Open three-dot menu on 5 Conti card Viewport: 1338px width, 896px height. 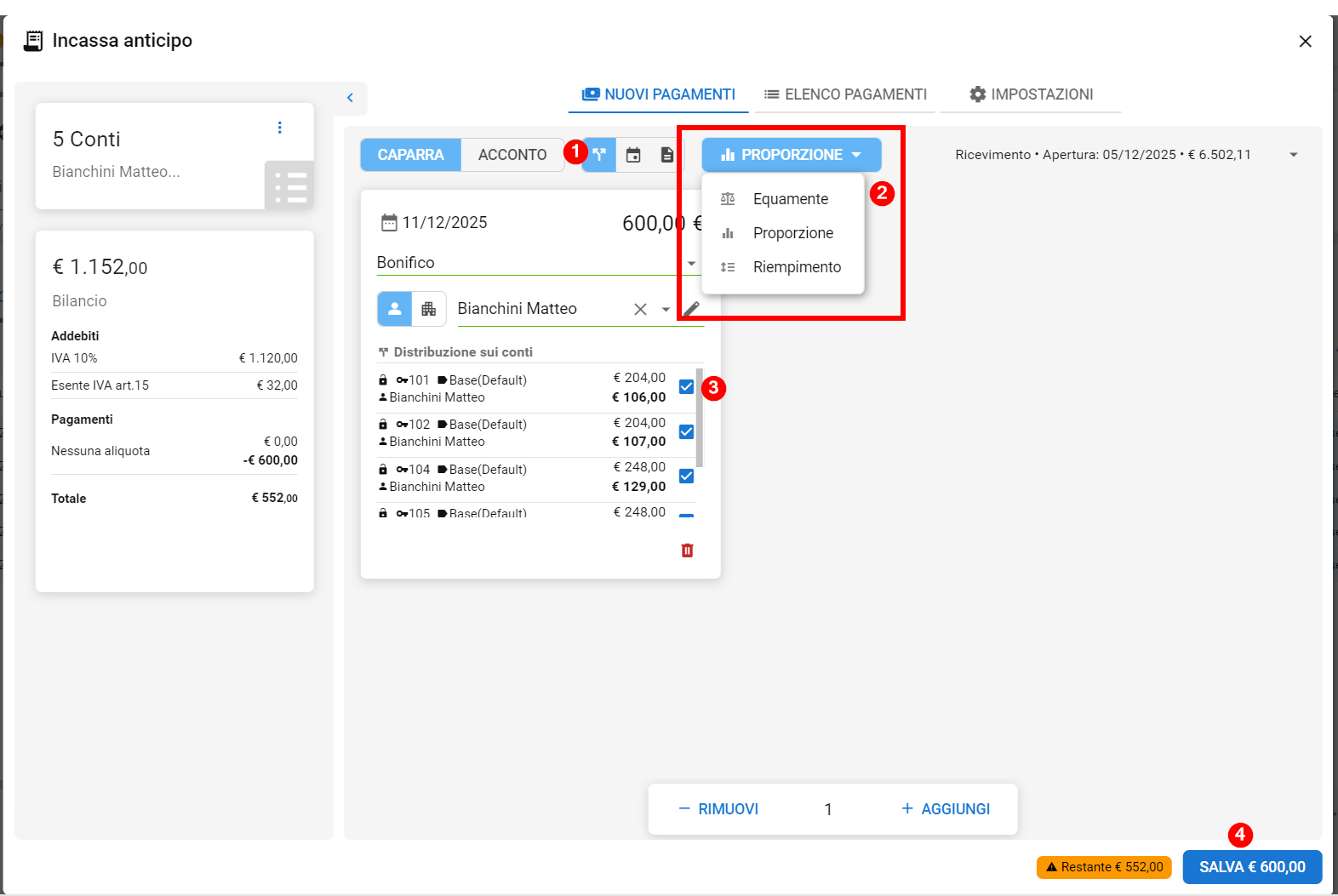[279, 128]
